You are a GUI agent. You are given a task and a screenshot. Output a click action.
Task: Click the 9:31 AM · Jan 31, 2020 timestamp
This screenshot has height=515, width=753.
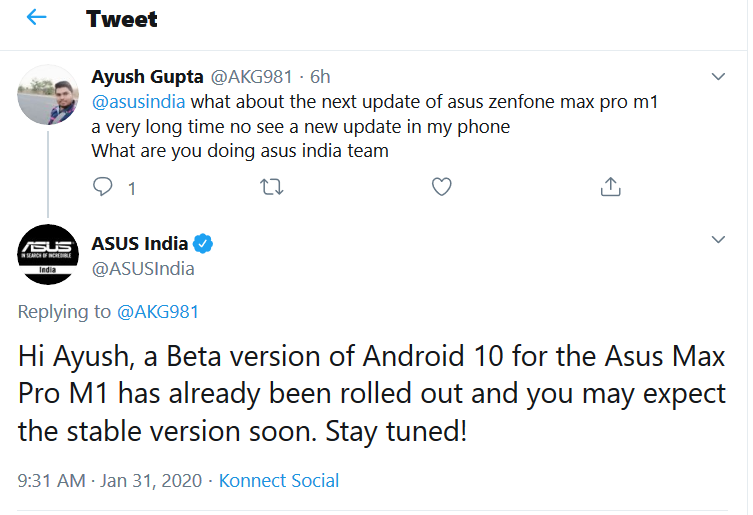[x=110, y=480]
